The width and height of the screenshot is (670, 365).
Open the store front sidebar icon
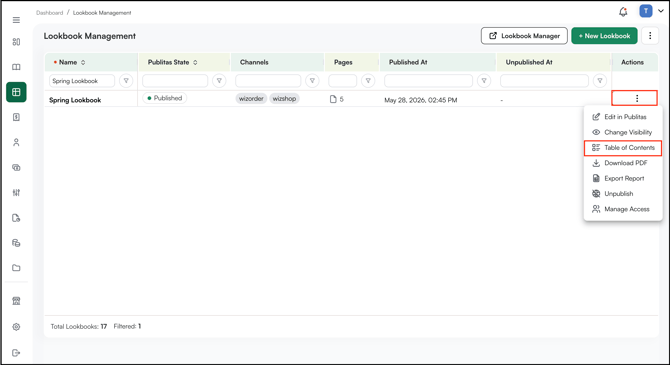click(16, 301)
